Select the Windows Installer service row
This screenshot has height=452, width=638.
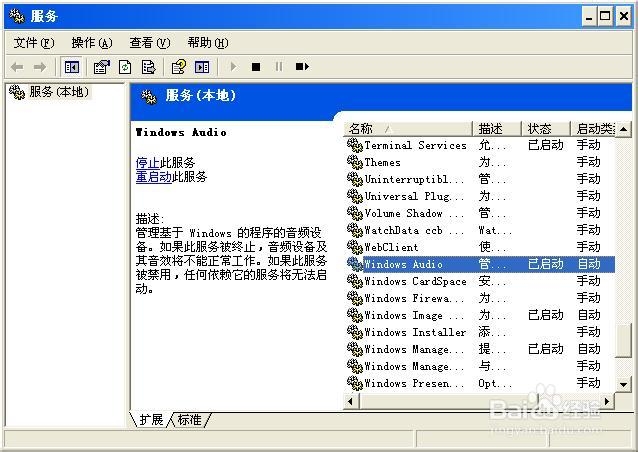pyautogui.click(x=480, y=332)
